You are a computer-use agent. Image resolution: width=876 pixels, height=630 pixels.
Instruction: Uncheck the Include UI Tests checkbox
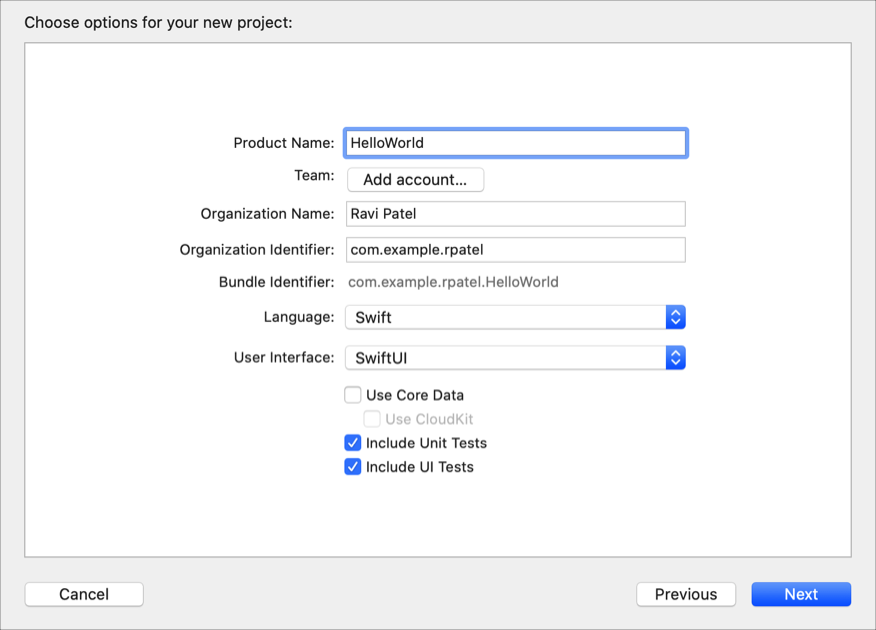(353, 467)
